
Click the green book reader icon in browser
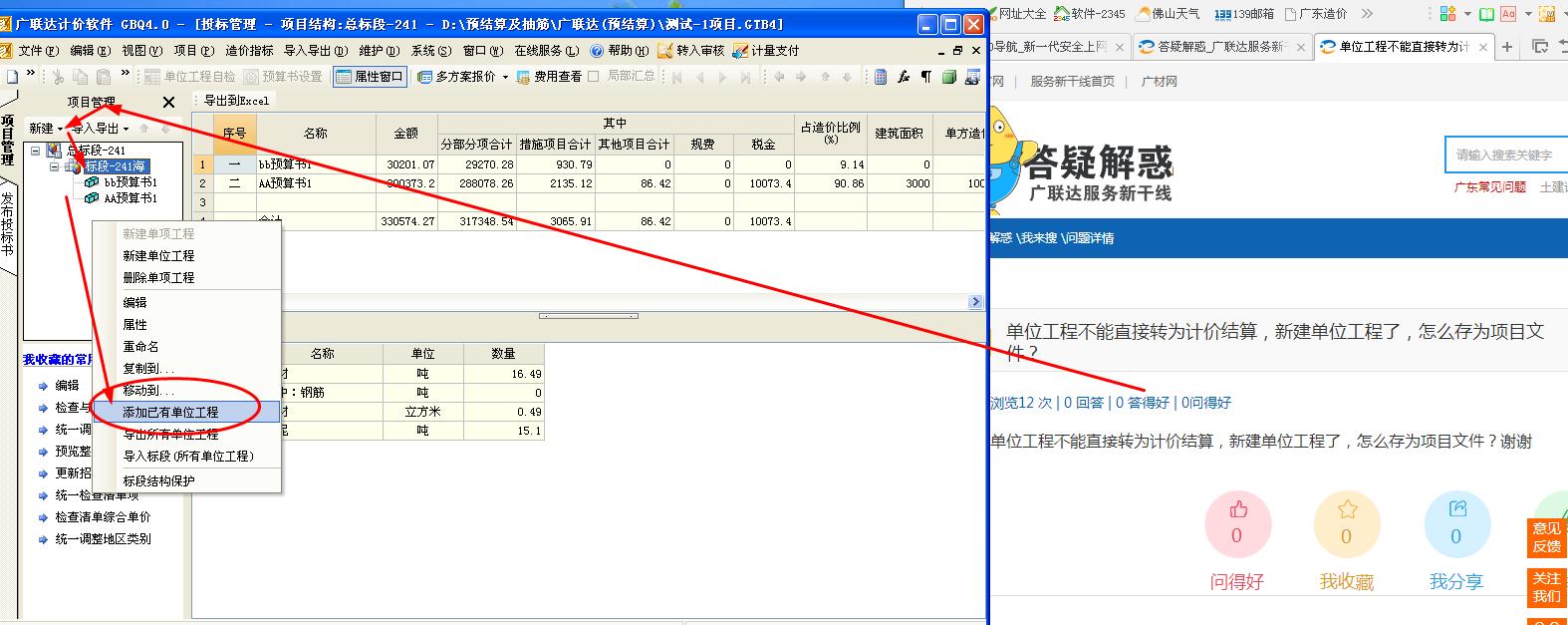[1485, 14]
